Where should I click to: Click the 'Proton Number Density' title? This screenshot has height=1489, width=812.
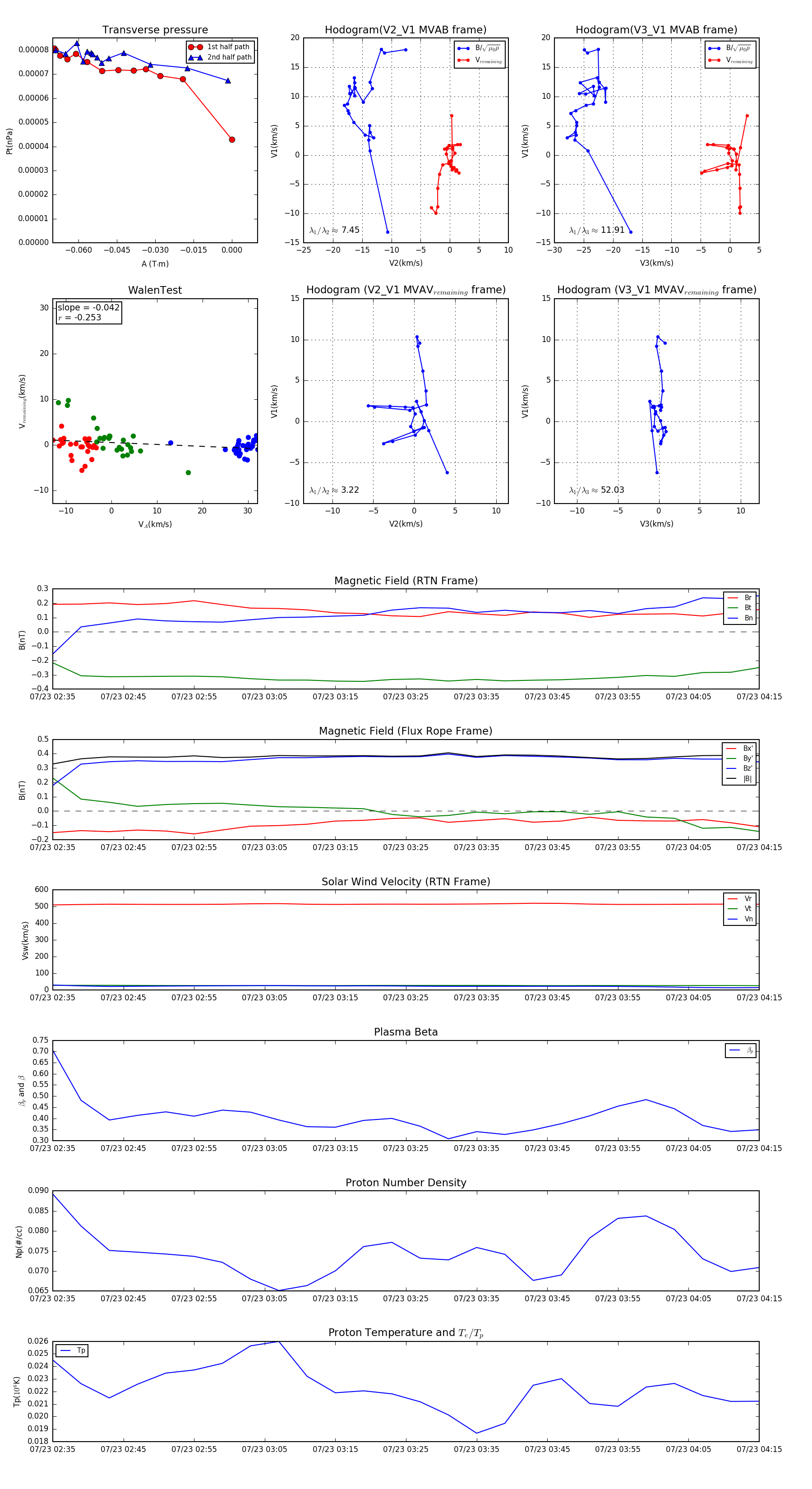click(406, 1183)
